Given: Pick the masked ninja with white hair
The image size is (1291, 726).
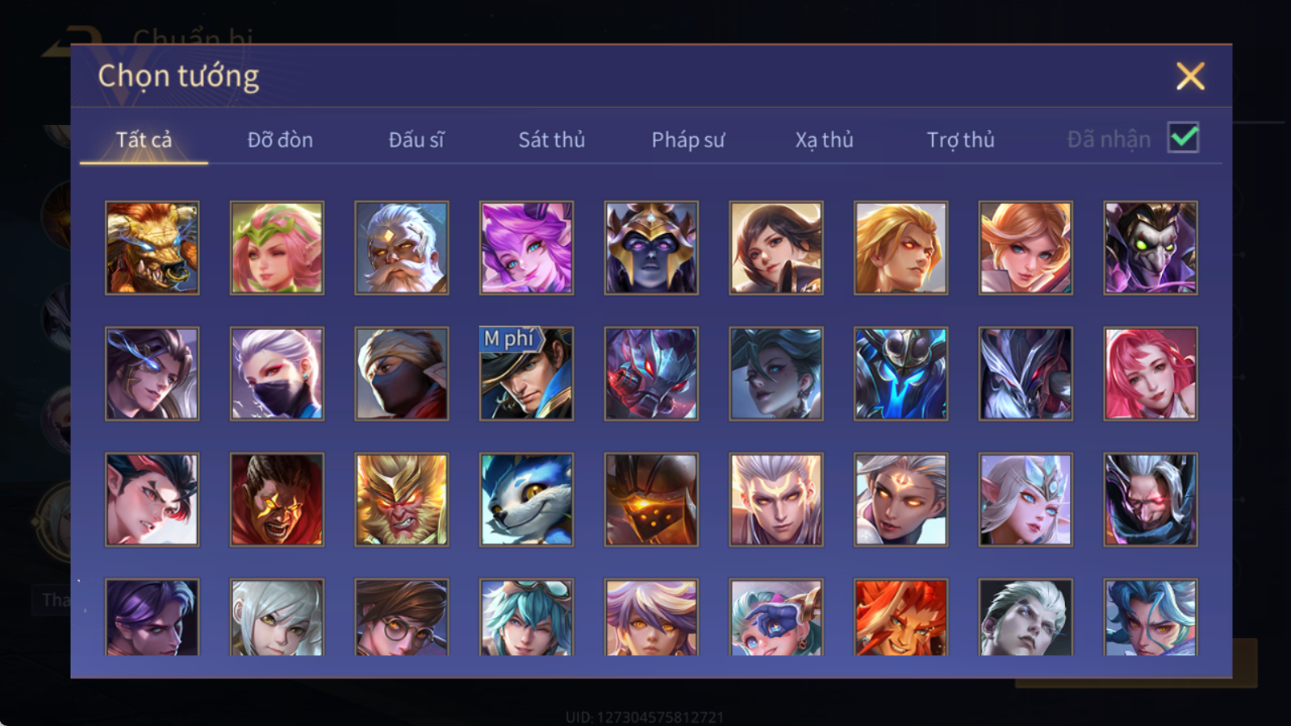Looking at the screenshot, I should (277, 374).
